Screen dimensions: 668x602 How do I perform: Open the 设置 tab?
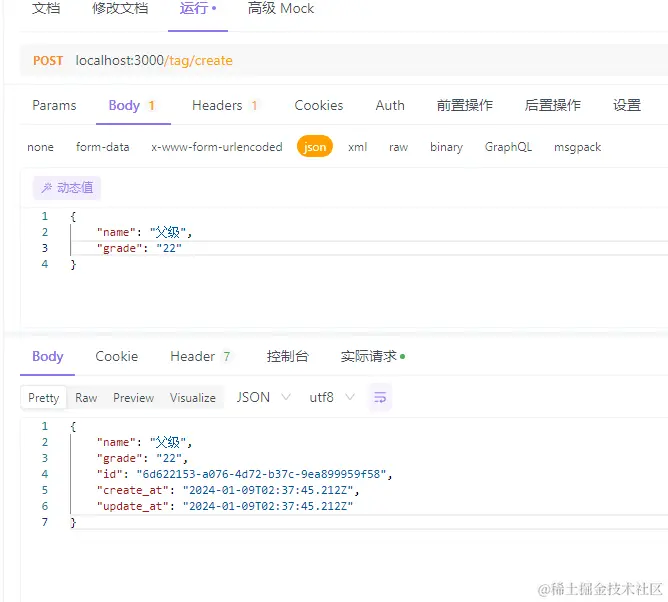[627, 105]
